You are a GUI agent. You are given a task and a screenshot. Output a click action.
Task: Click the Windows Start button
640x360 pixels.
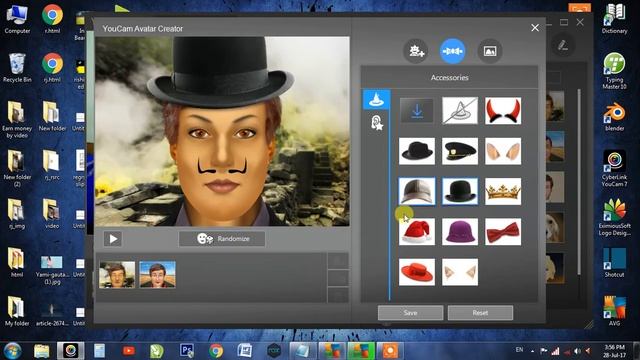pos(12,351)
